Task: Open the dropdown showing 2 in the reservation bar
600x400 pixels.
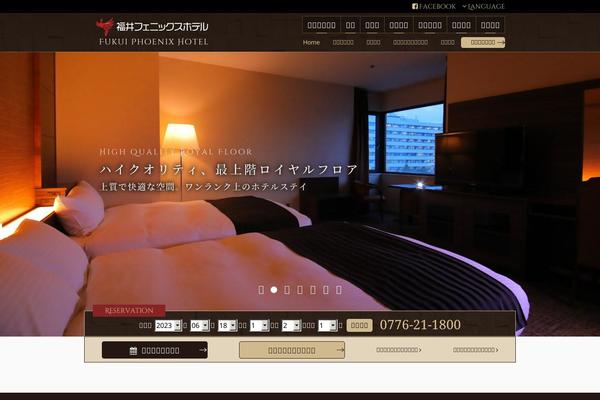Action: point(291,325)
